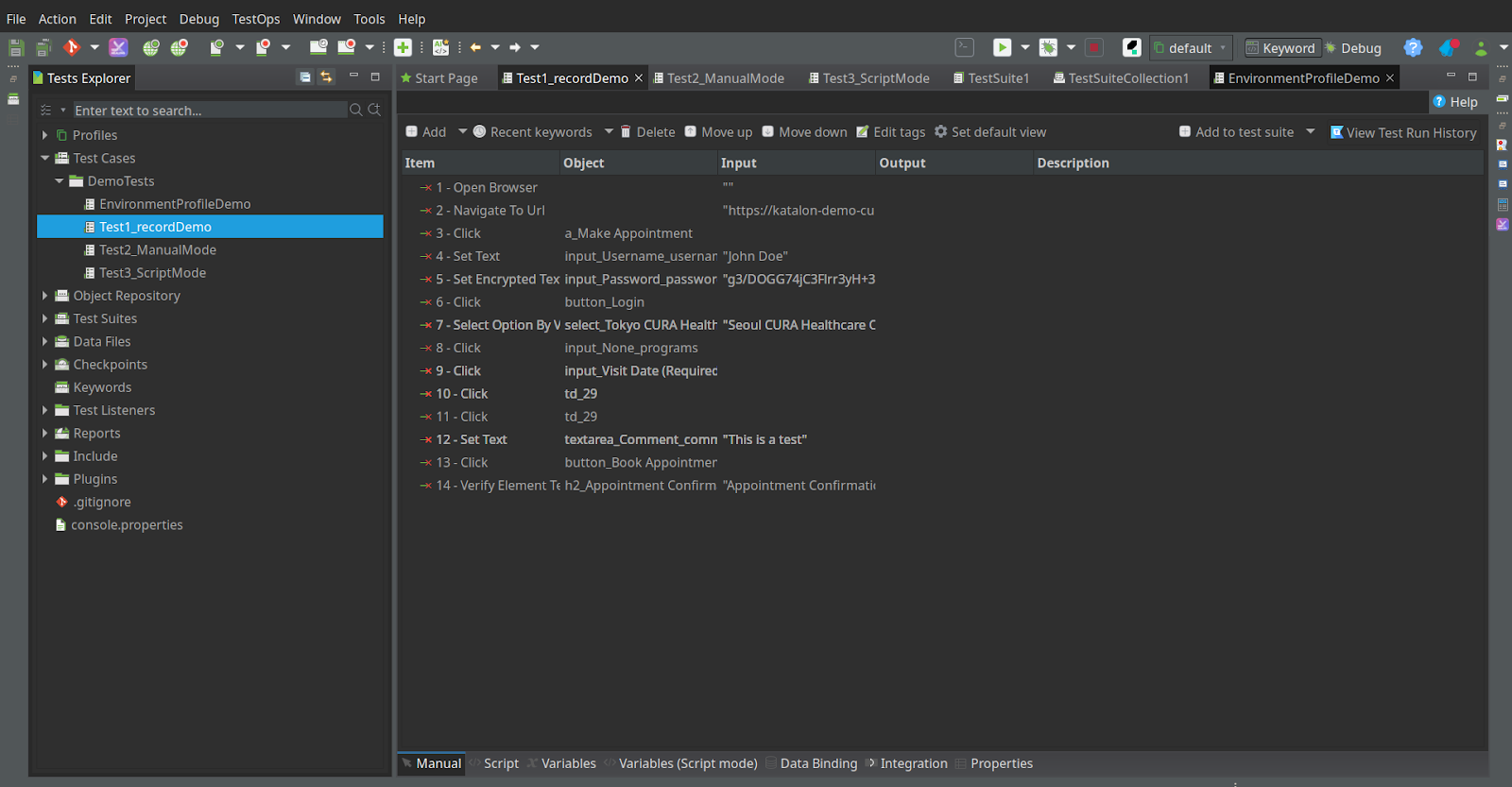Screen dimensions: 1512x787
Task: Click the Save icon in the toolbar
Action: [x=15, y=47]
